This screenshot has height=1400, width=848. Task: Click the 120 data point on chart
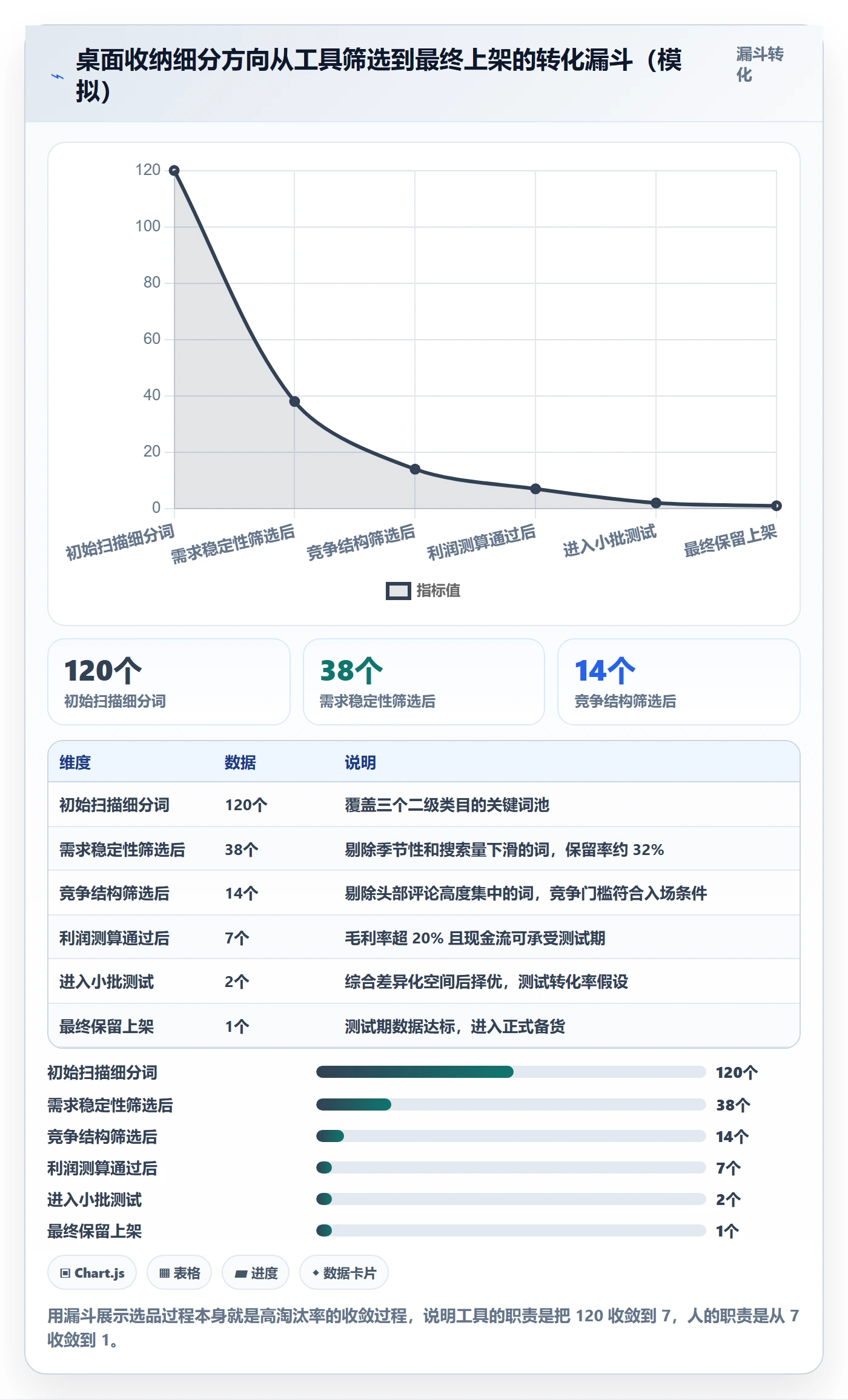pyautogui.click(x=174, y=171)
